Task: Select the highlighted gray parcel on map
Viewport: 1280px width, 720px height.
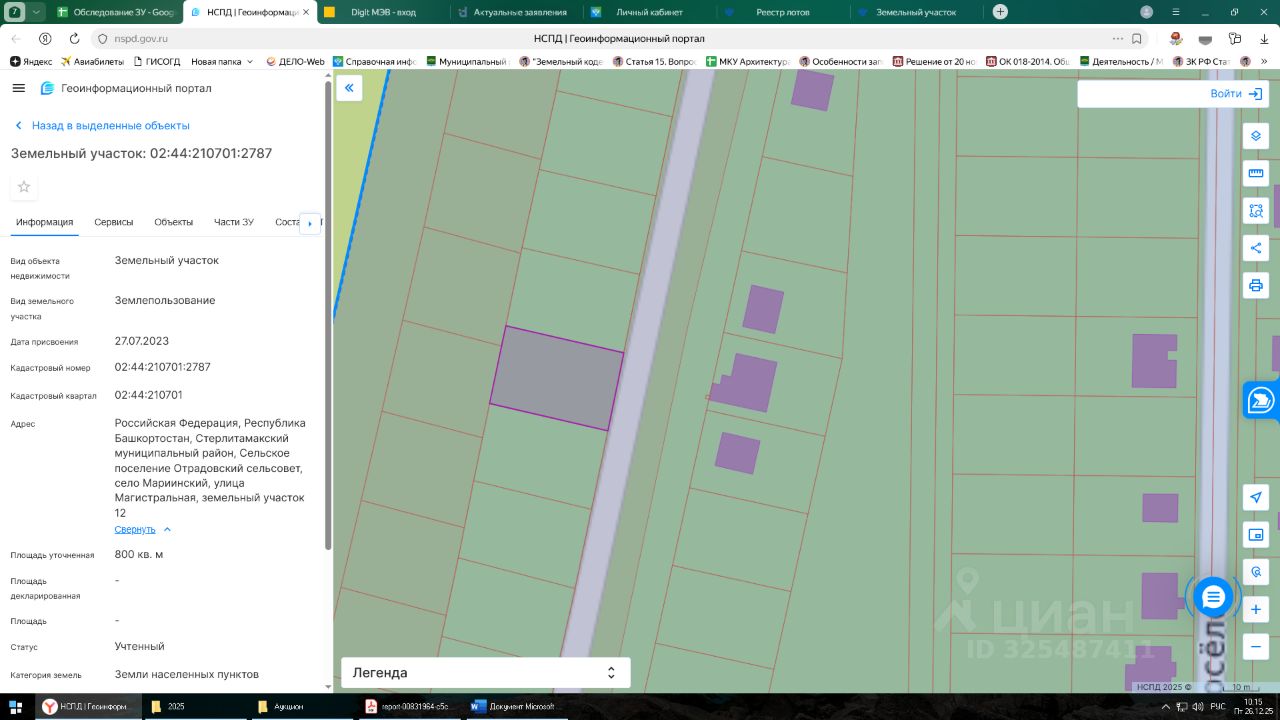Action: coord(556,378)
